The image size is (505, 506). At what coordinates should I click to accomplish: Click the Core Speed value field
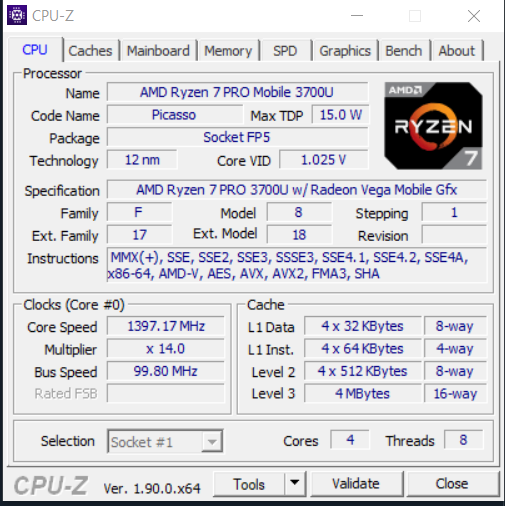(166, 326)
